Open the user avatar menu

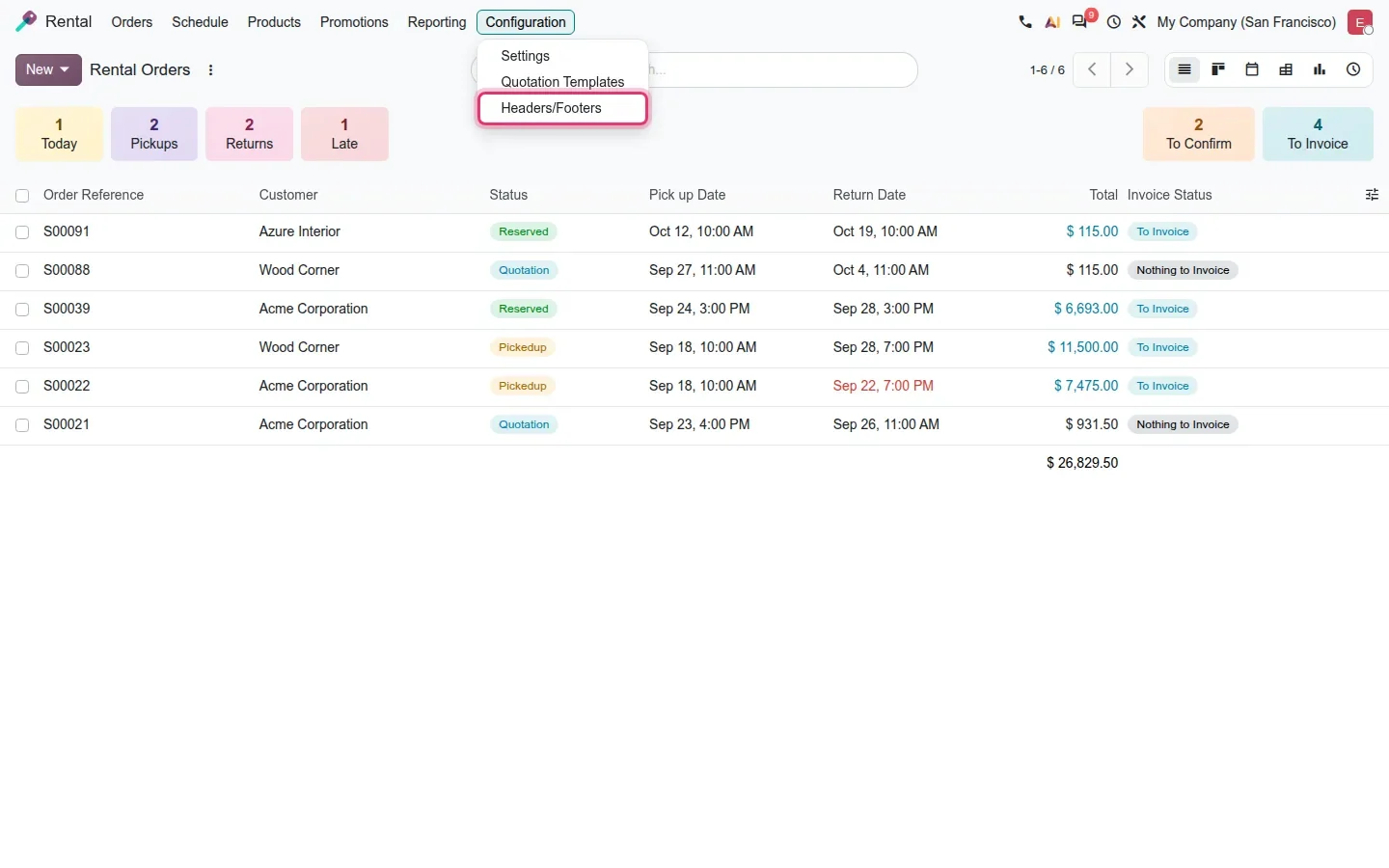tap(1360, 22)
